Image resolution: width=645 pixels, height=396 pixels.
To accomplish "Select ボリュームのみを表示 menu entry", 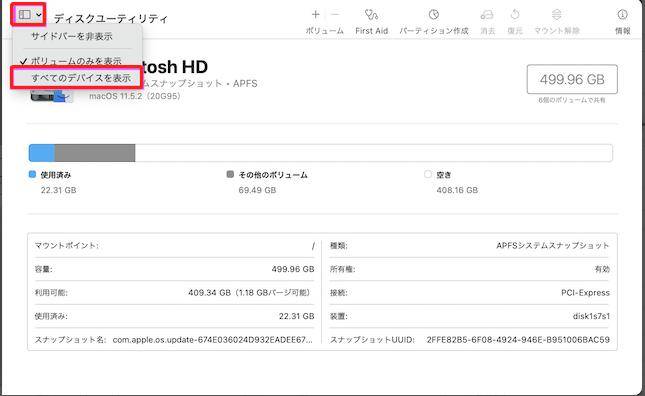I will [x=76, y=61].
